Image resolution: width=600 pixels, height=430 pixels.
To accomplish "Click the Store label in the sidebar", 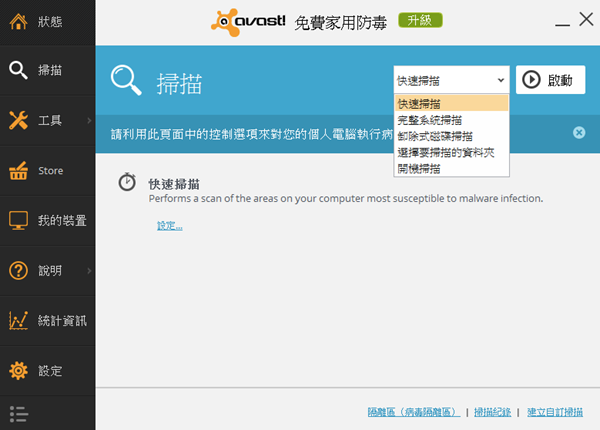I will (x=51, y=171).
